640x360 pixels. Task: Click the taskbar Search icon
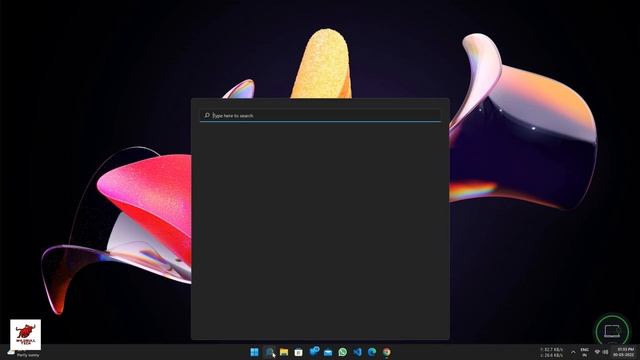pyautogui.click(x=269, y=352)
